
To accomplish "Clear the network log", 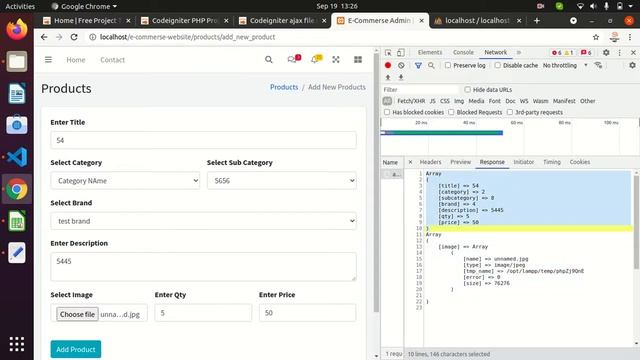I will coord(401,65).
